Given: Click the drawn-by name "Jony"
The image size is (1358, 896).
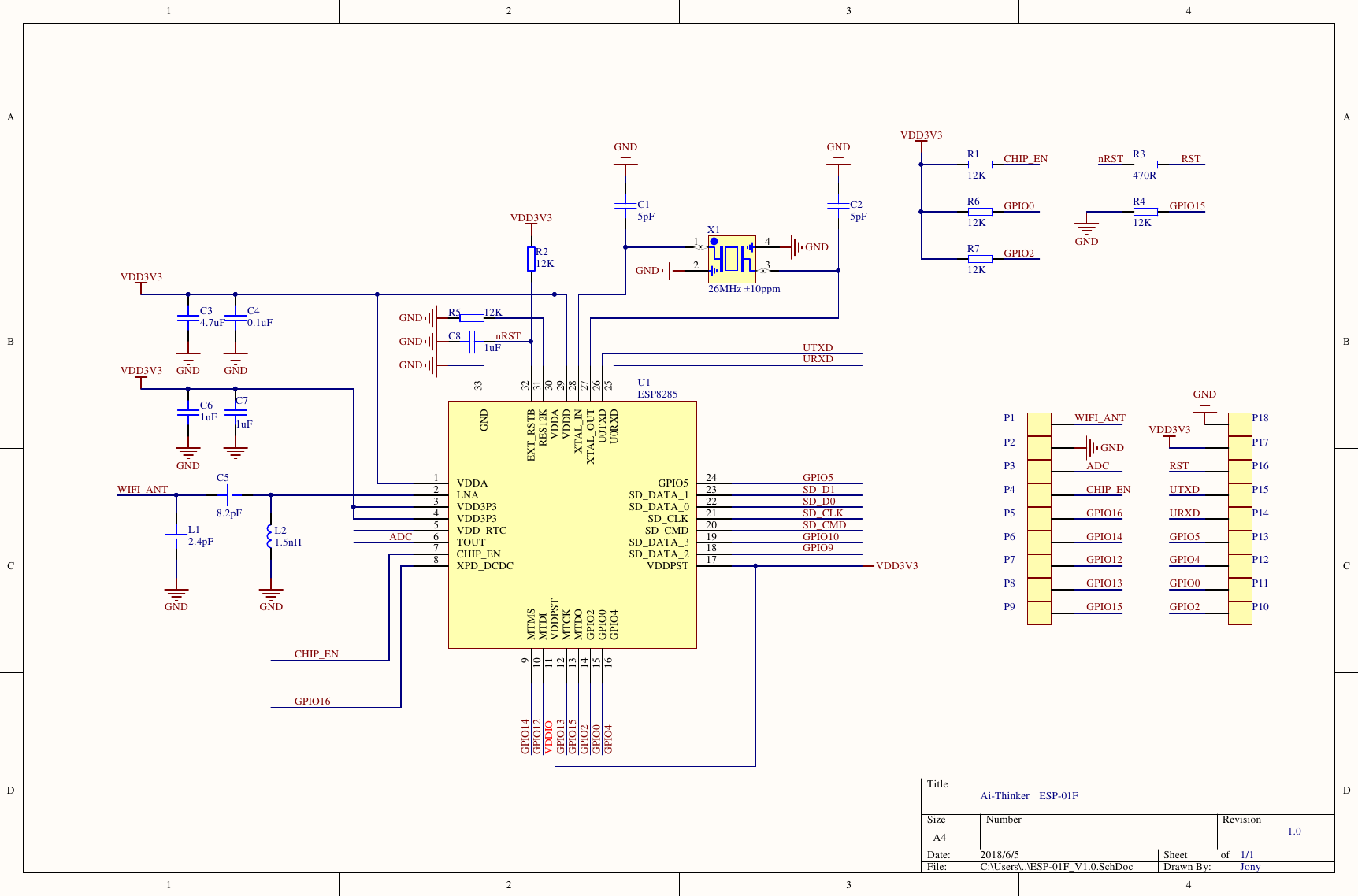Looking at the screenshot, I should pyautogui.click(x=1250, y=867).
